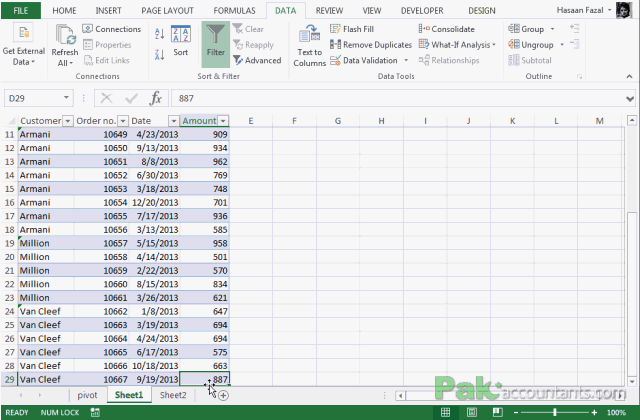Switch to FORMULAS tab
Screen dimensions: 640x420
(x=234, y=11)
